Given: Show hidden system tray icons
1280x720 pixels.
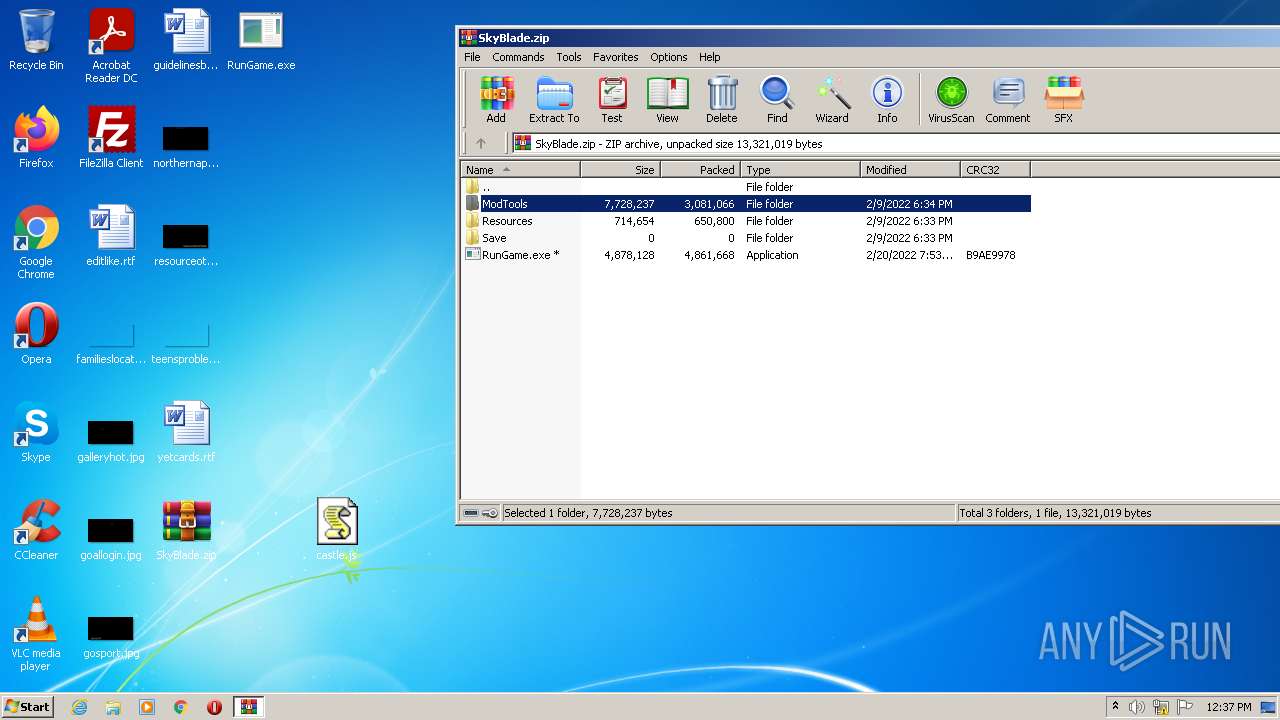Looking at the screenshot, I should pyautogui.click(x=1115, y=707).
